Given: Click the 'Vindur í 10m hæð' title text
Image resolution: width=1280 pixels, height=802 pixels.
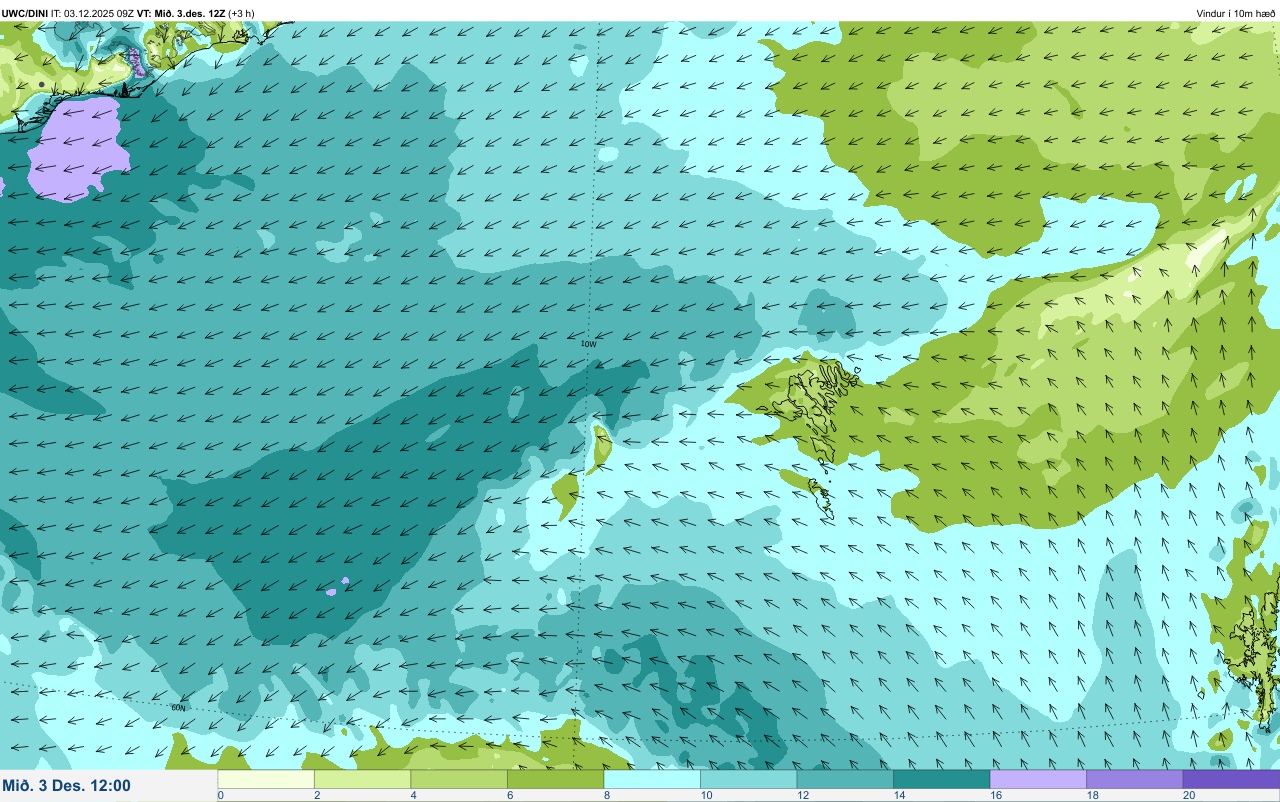Looking at the screenshot, I should [1235, 13].
